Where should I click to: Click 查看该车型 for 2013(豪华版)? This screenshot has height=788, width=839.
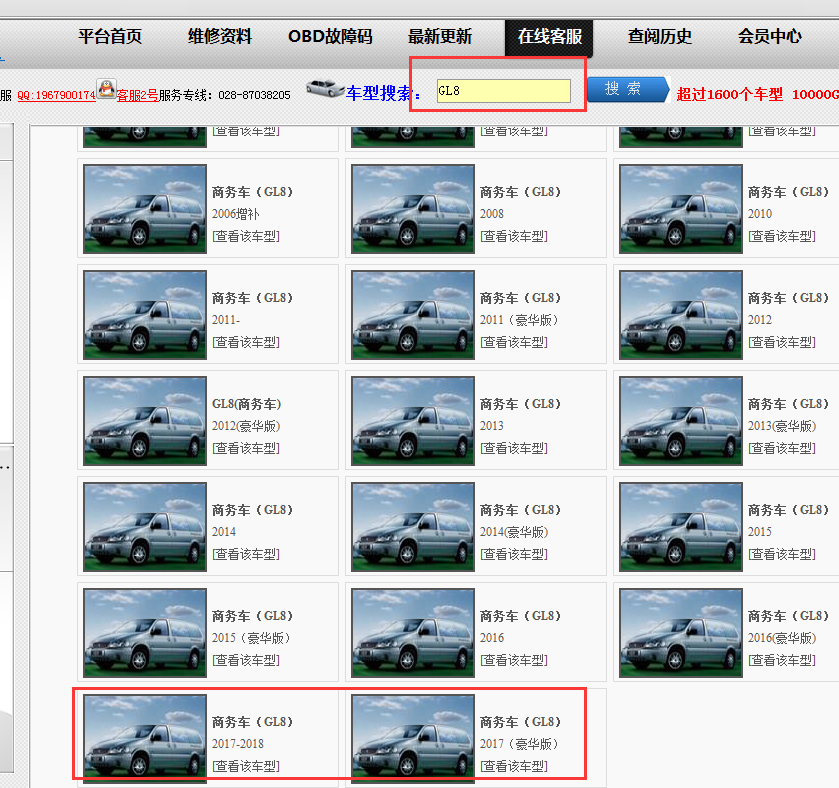(782, 448)
